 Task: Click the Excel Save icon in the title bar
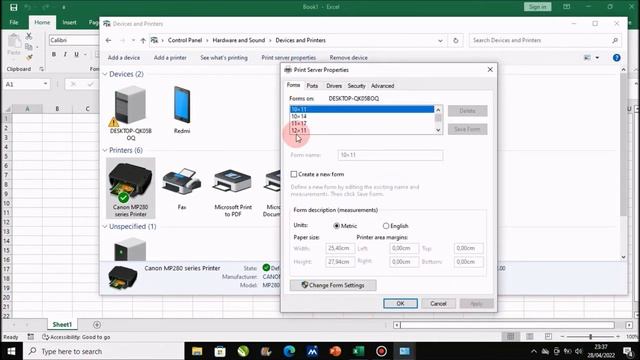[x=13, y=7]
